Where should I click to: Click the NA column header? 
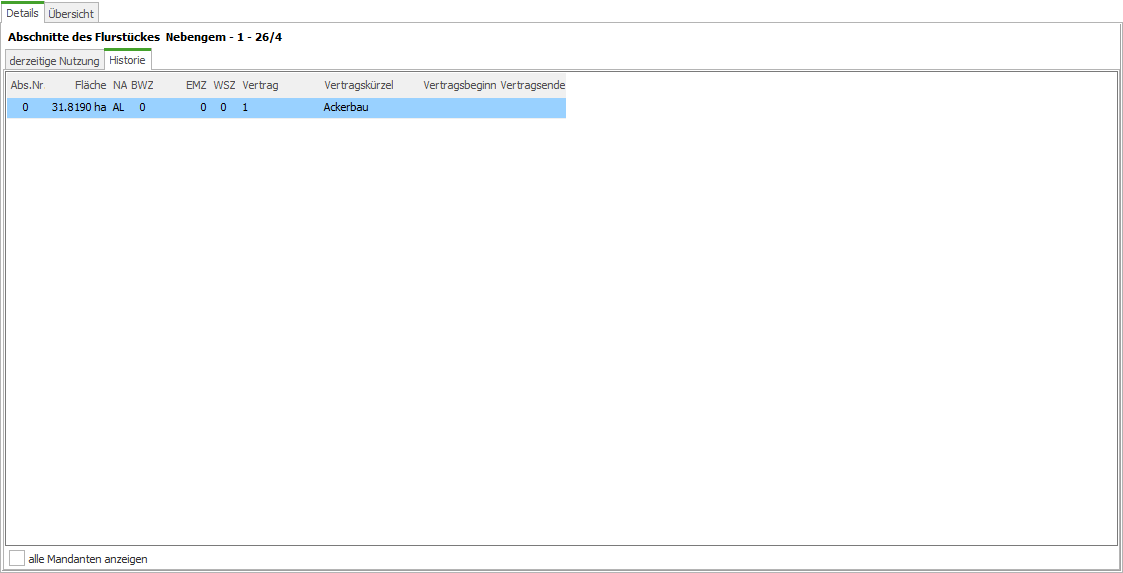coord(120,85)
